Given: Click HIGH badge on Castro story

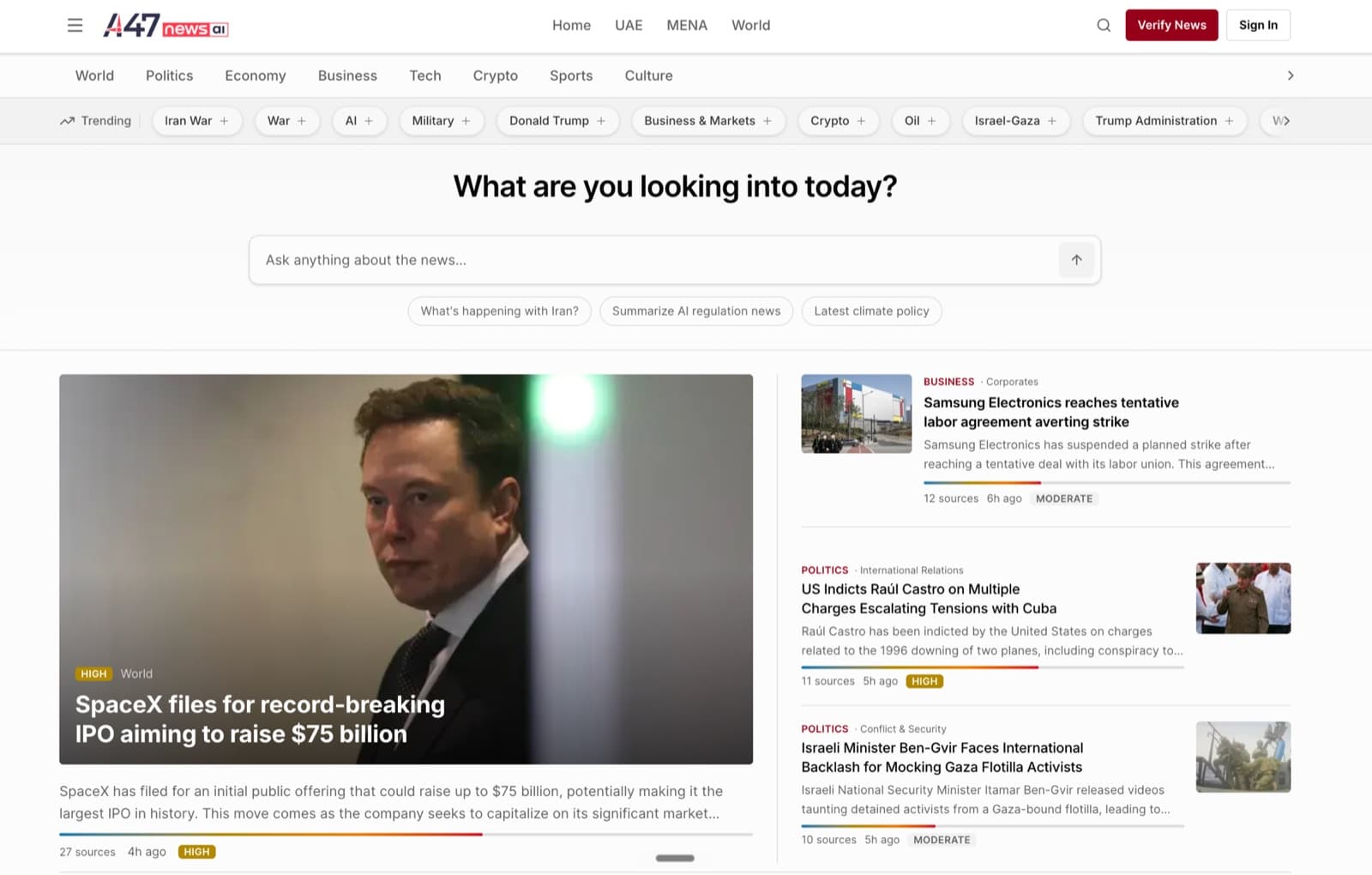Looking at the screenshot, I should coord(924,681).
